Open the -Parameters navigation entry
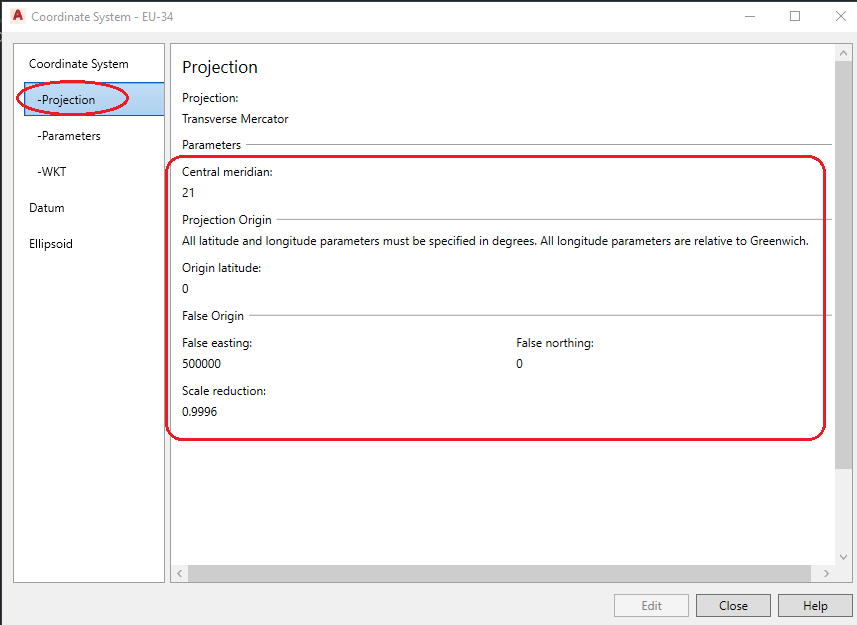The image size is (857, 625). coord(69,135)
